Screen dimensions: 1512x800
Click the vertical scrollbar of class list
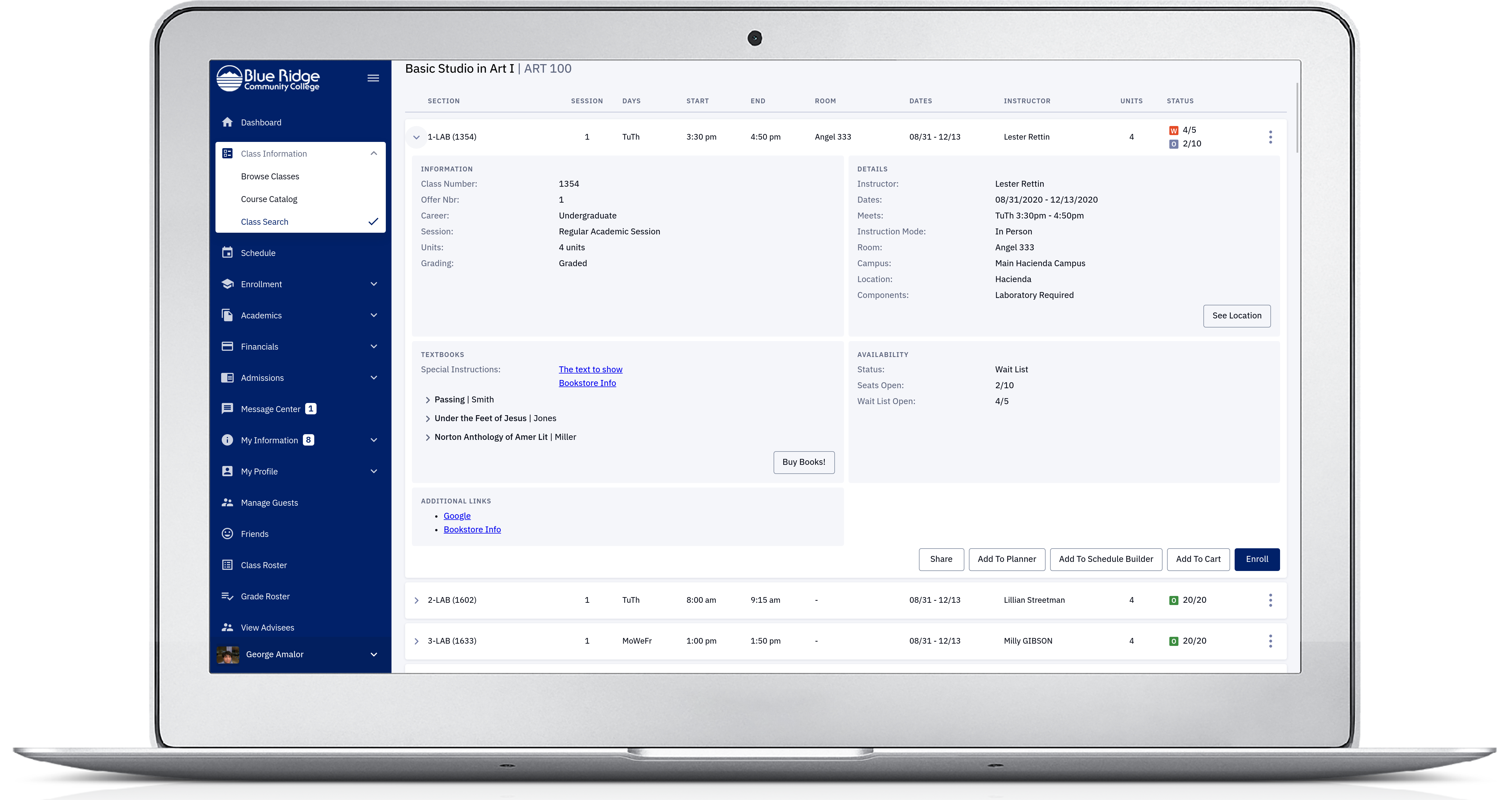(1297, 117)
